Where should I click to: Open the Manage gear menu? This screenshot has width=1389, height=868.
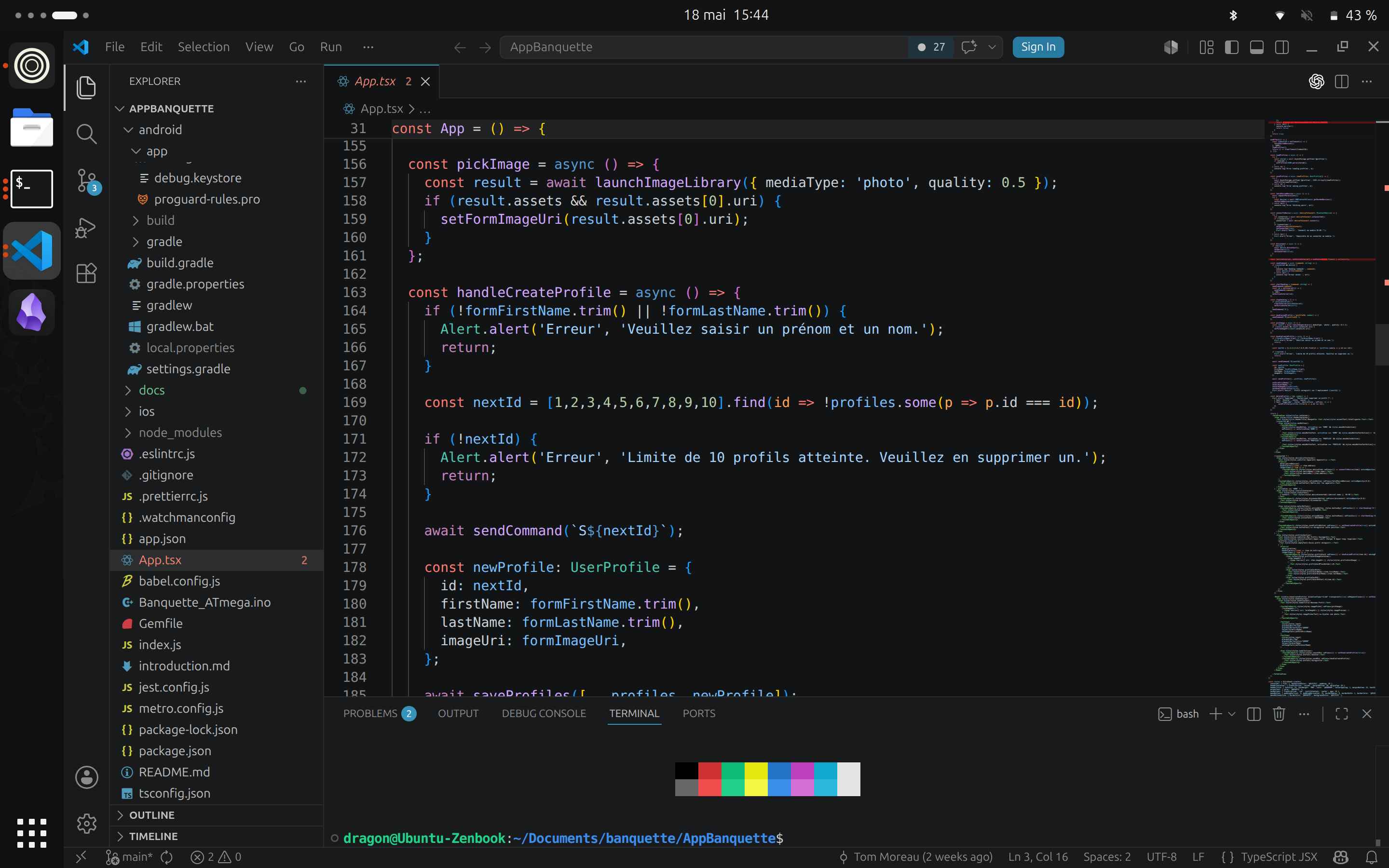[87, 823]
